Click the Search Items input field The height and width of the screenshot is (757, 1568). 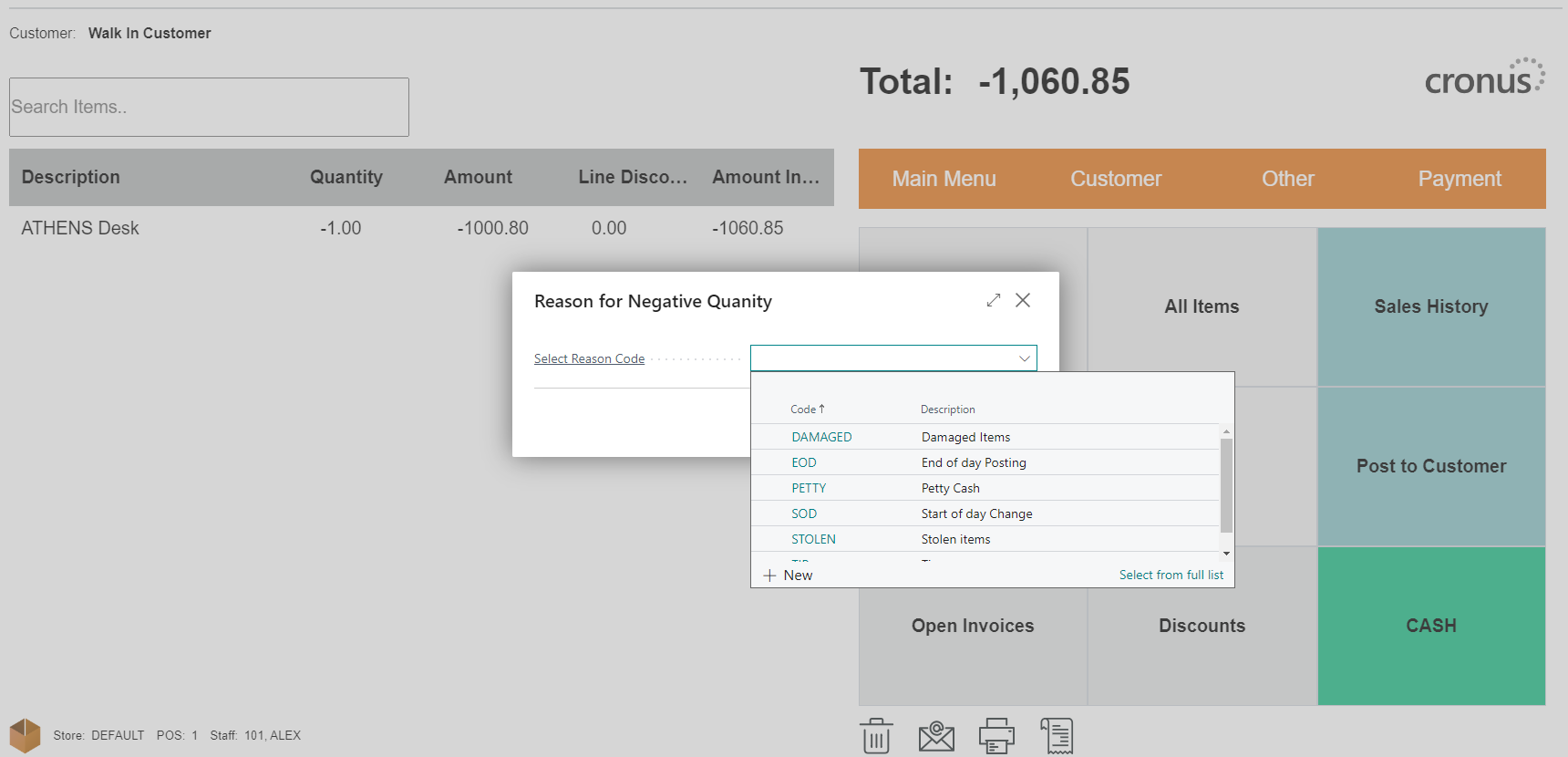[x=209, y=107]
